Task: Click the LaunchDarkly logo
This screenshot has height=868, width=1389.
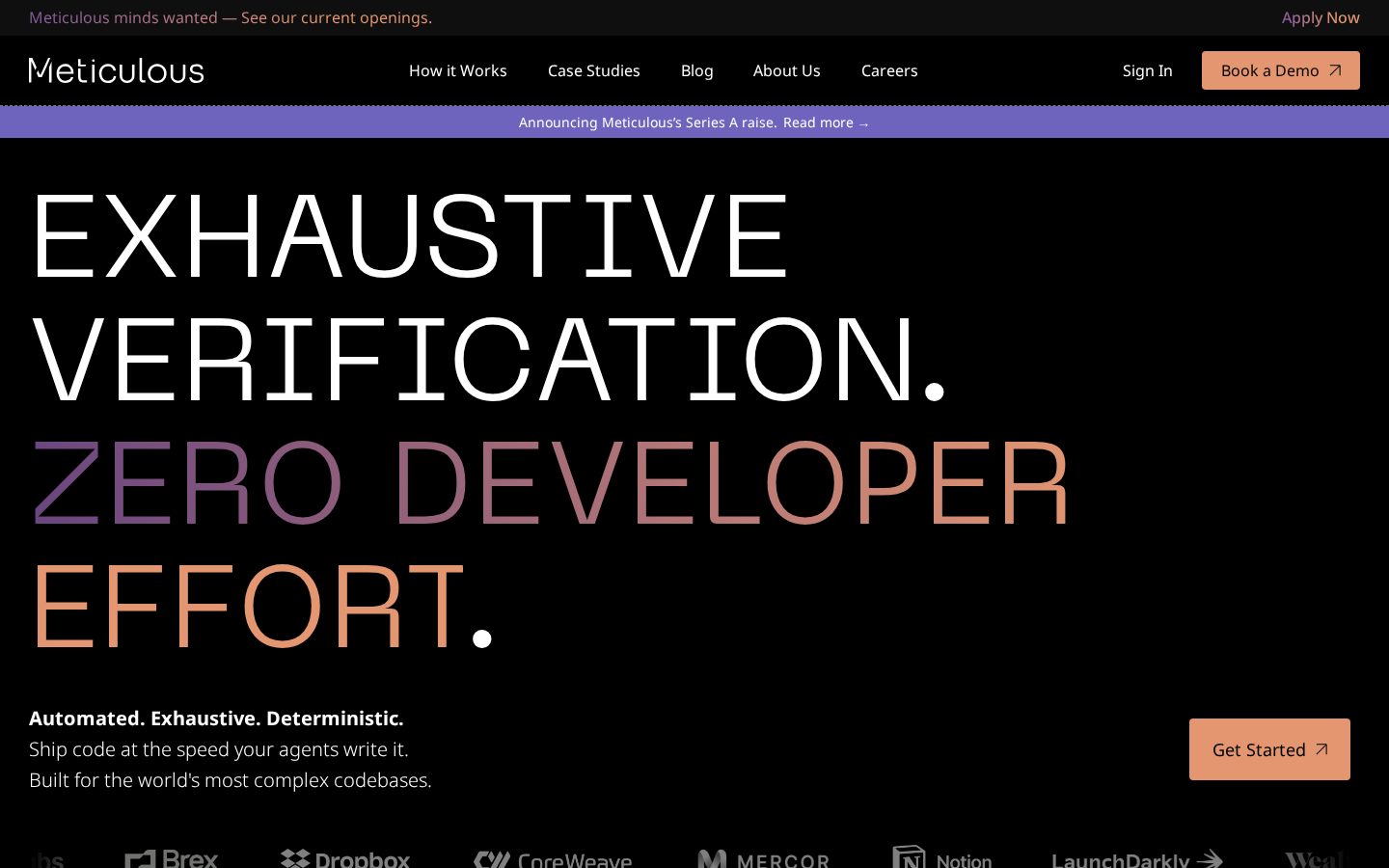Action: click(1137, 858)
